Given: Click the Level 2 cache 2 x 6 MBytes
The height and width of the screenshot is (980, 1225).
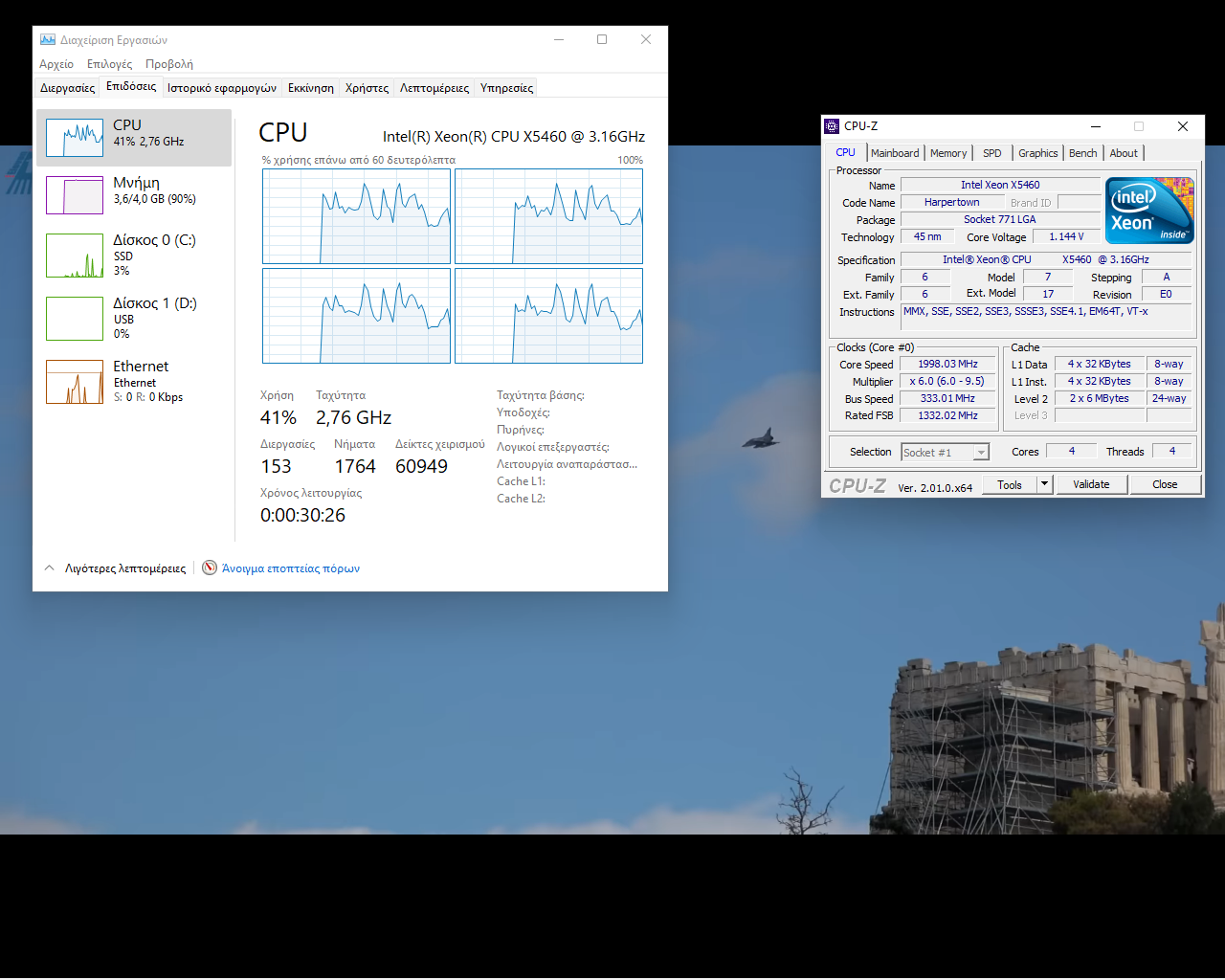Looking at the screenshot, I should [1099, 398].
